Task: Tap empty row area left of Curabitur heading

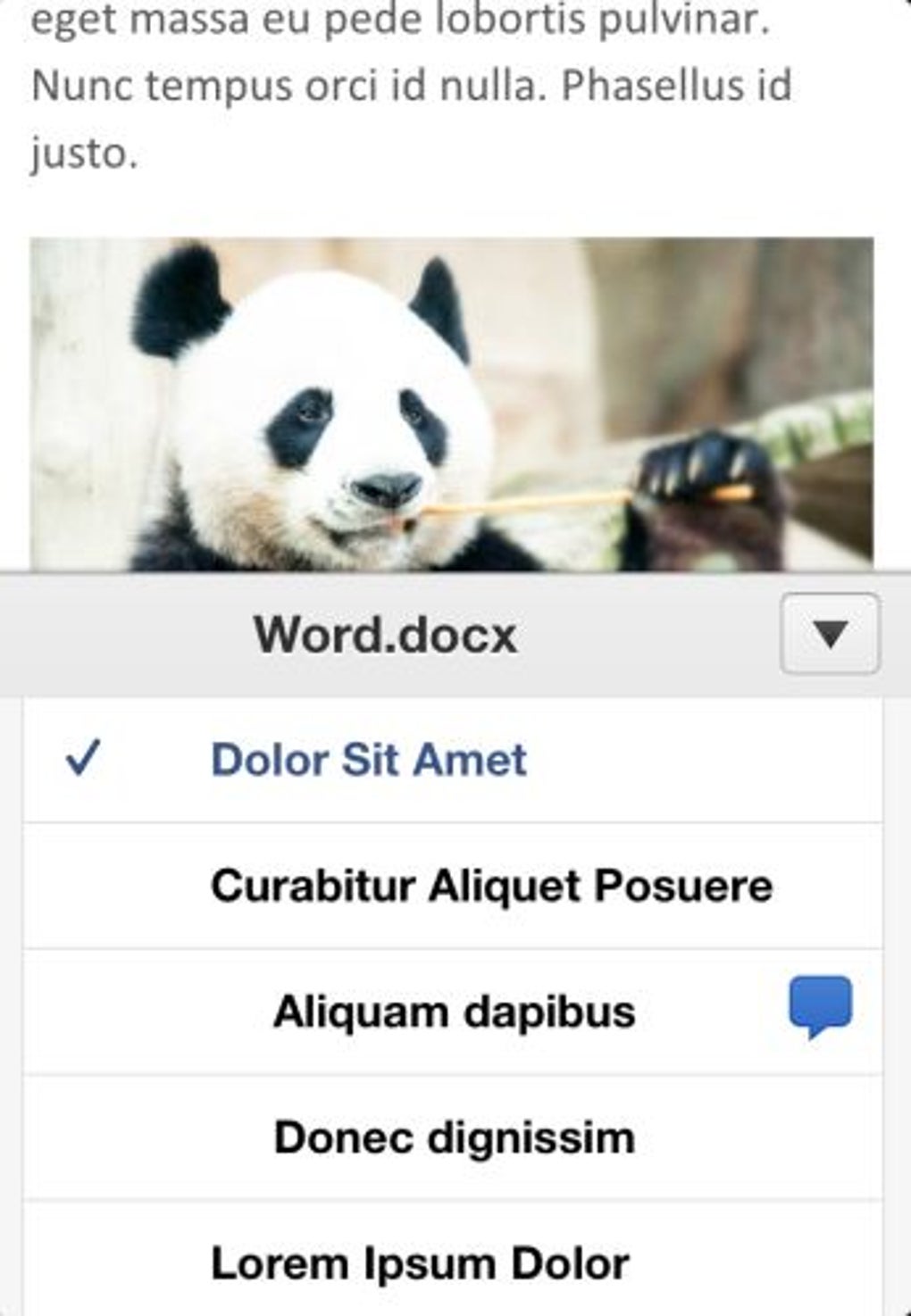Action: pyautogui.click(x=116, y=886)
